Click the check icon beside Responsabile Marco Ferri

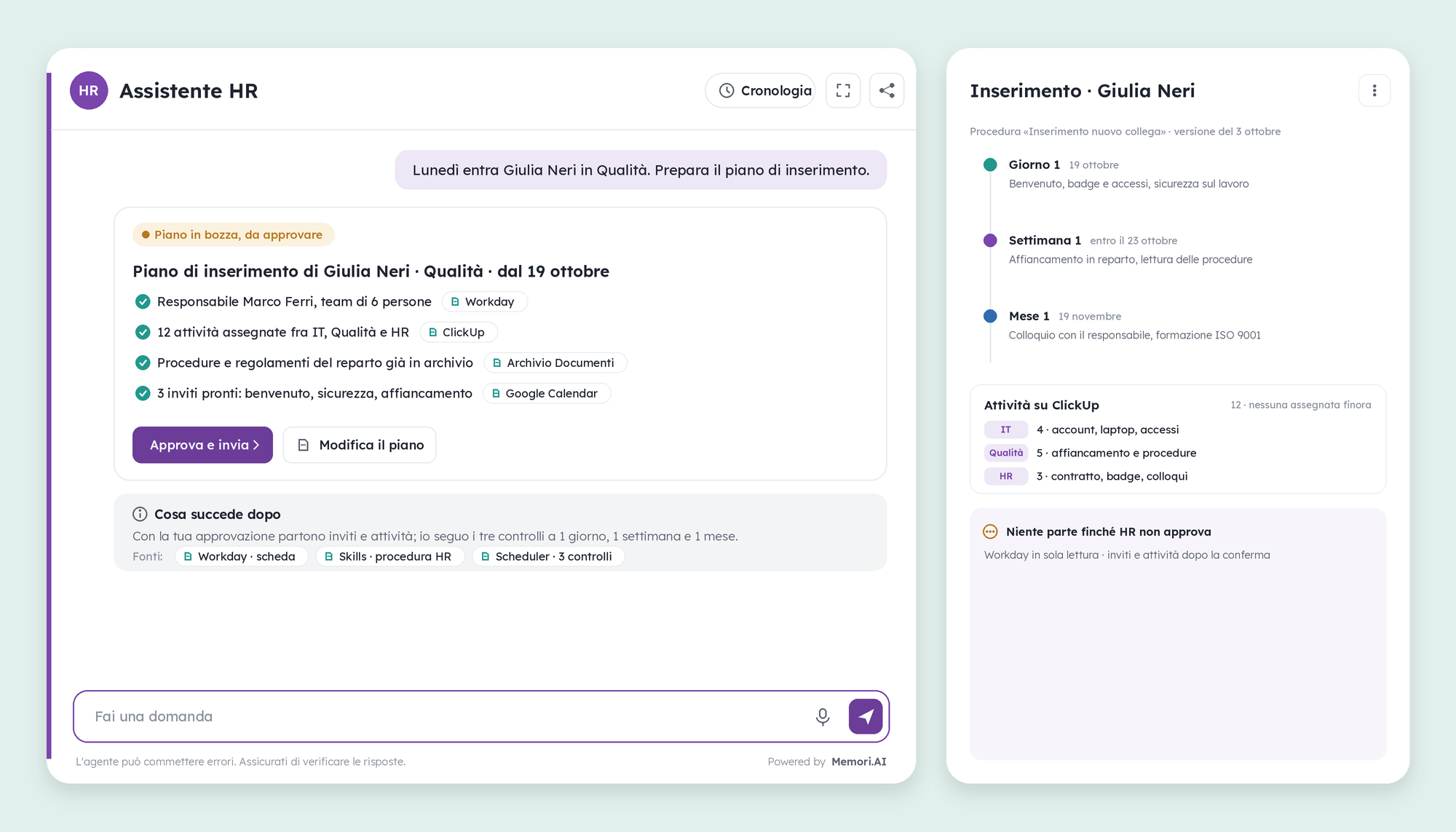tap(143, 301)
